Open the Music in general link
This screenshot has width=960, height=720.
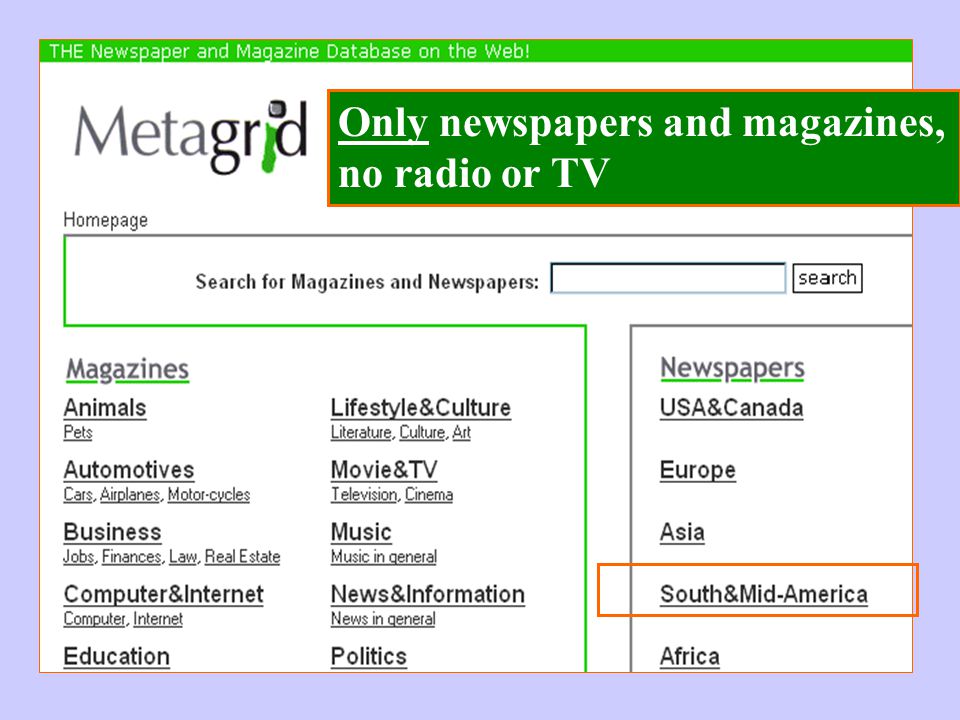pyautogui.click(x=383, y=557)
